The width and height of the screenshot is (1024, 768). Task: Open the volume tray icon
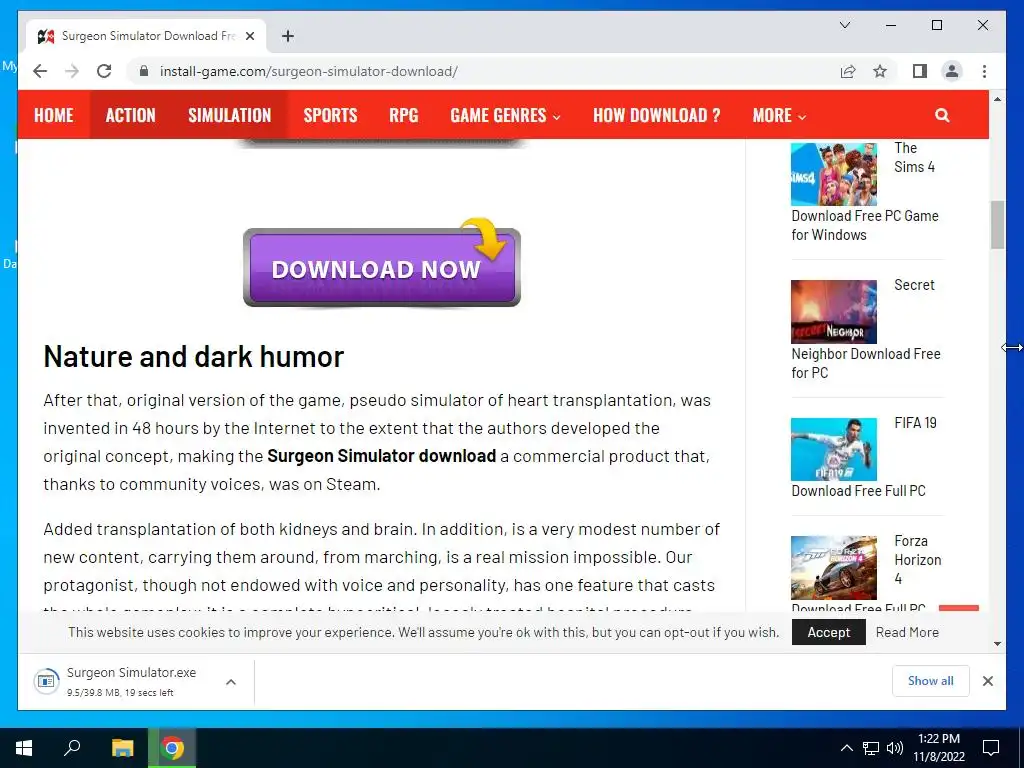tap(894, 748)
